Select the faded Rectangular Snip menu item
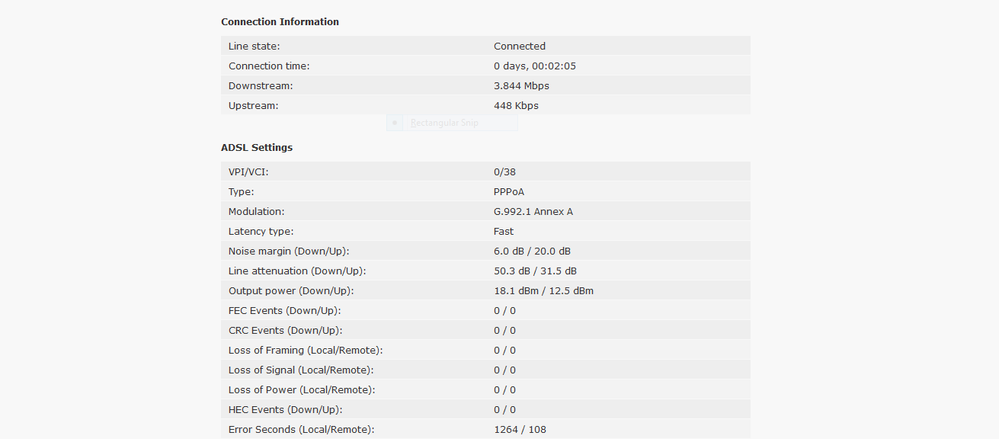Viewport: 999px width, 439px height. click(452, 123)
